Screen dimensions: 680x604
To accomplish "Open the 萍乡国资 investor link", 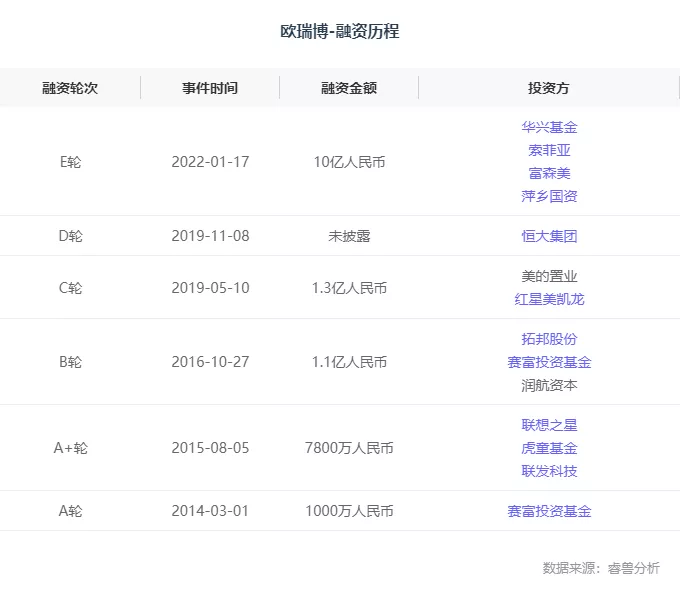I will (x=549, y=196).
